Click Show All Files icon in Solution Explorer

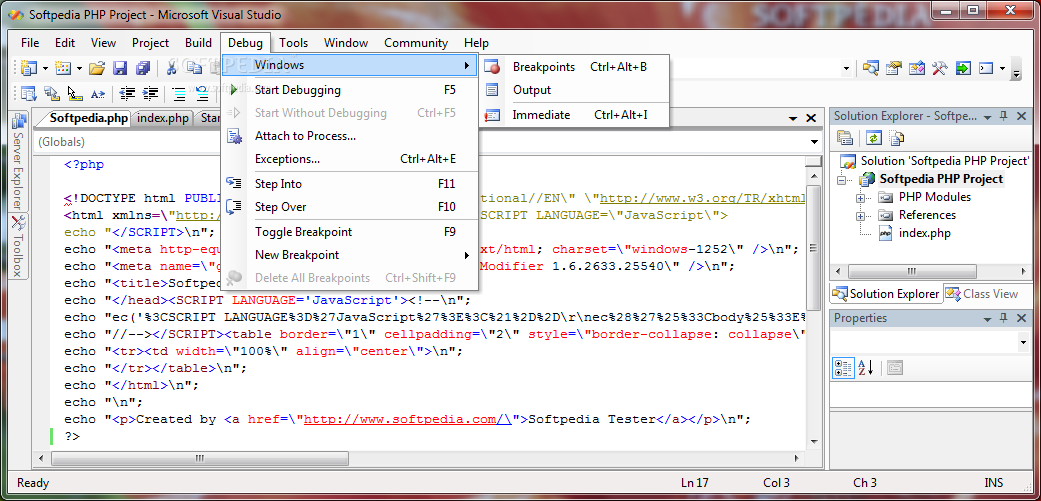(x=897, y=138)
